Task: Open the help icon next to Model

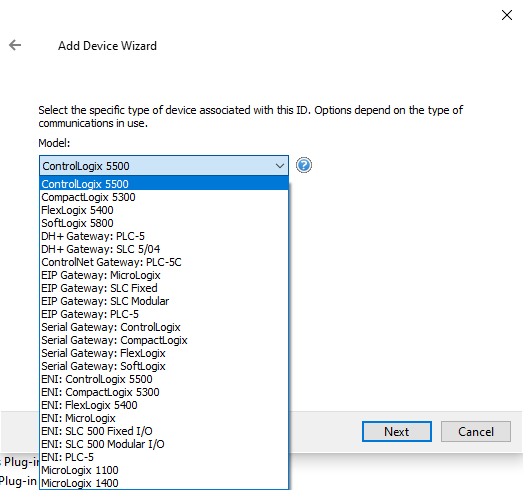Action: pos(304,165)
